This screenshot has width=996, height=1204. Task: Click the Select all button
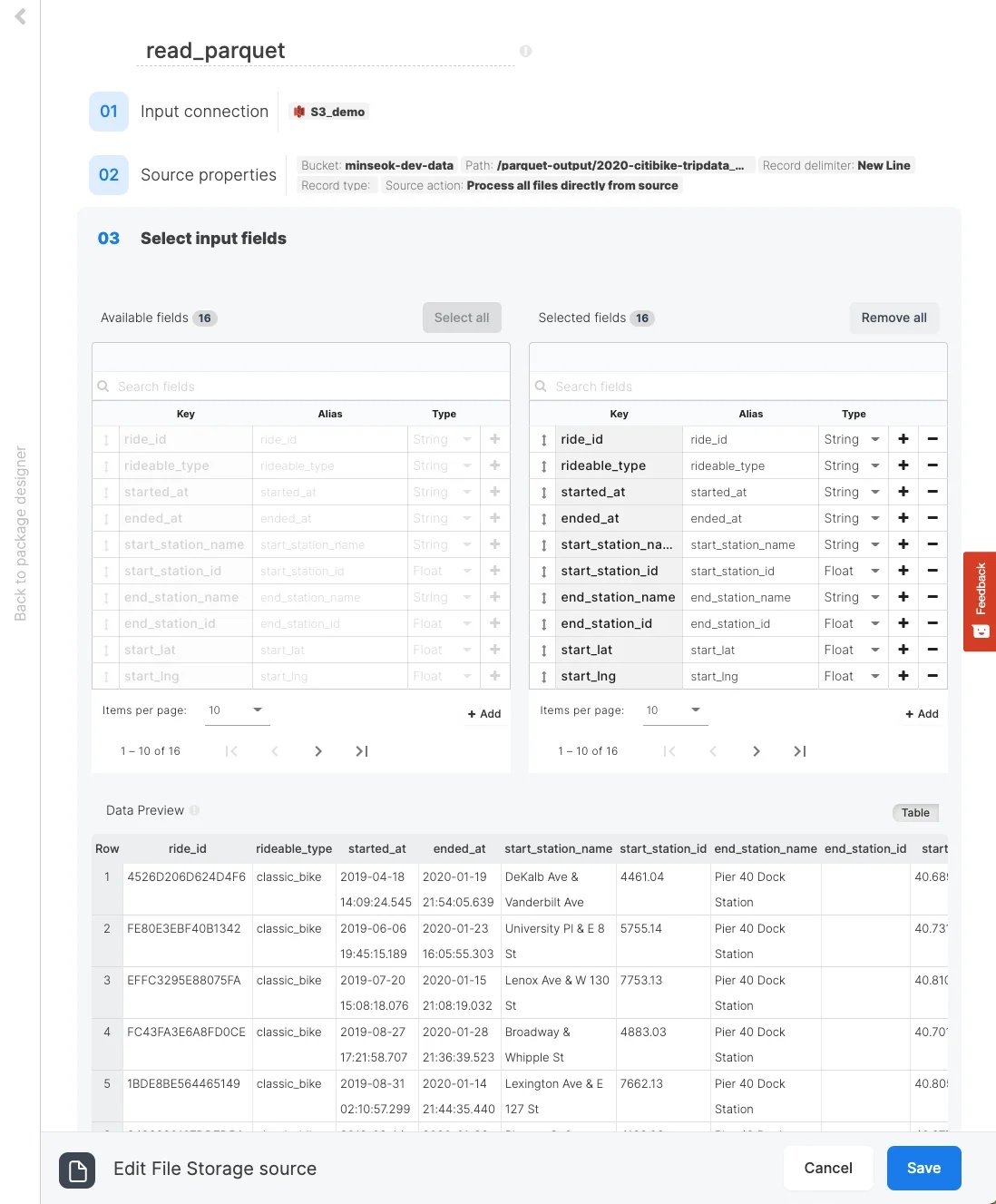pyautogui.click(x=462, y=318)
